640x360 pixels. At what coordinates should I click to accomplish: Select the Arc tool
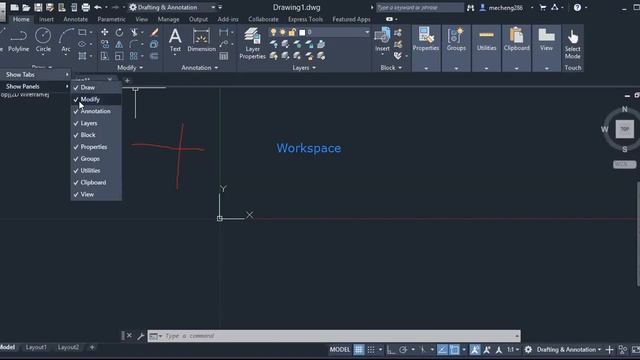coord(66,40)
